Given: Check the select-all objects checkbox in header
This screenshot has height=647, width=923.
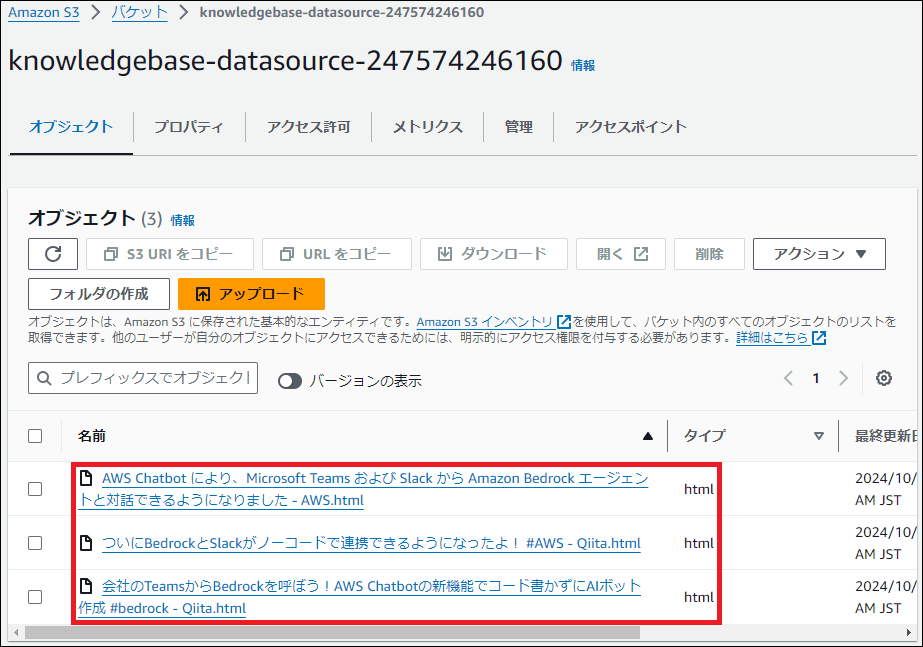Looking at the screenshot, I should 35,436.
